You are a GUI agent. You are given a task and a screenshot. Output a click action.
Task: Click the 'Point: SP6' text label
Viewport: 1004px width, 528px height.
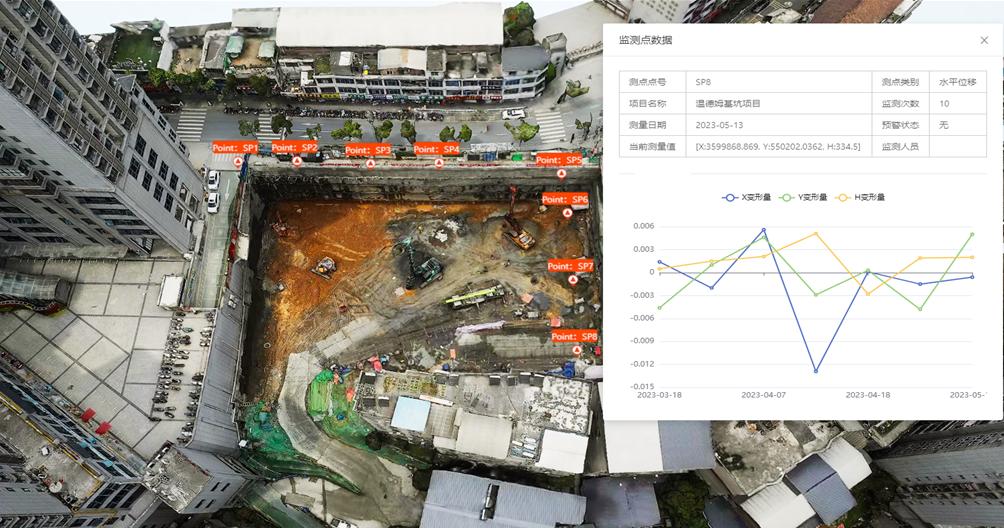pos(565,200)
